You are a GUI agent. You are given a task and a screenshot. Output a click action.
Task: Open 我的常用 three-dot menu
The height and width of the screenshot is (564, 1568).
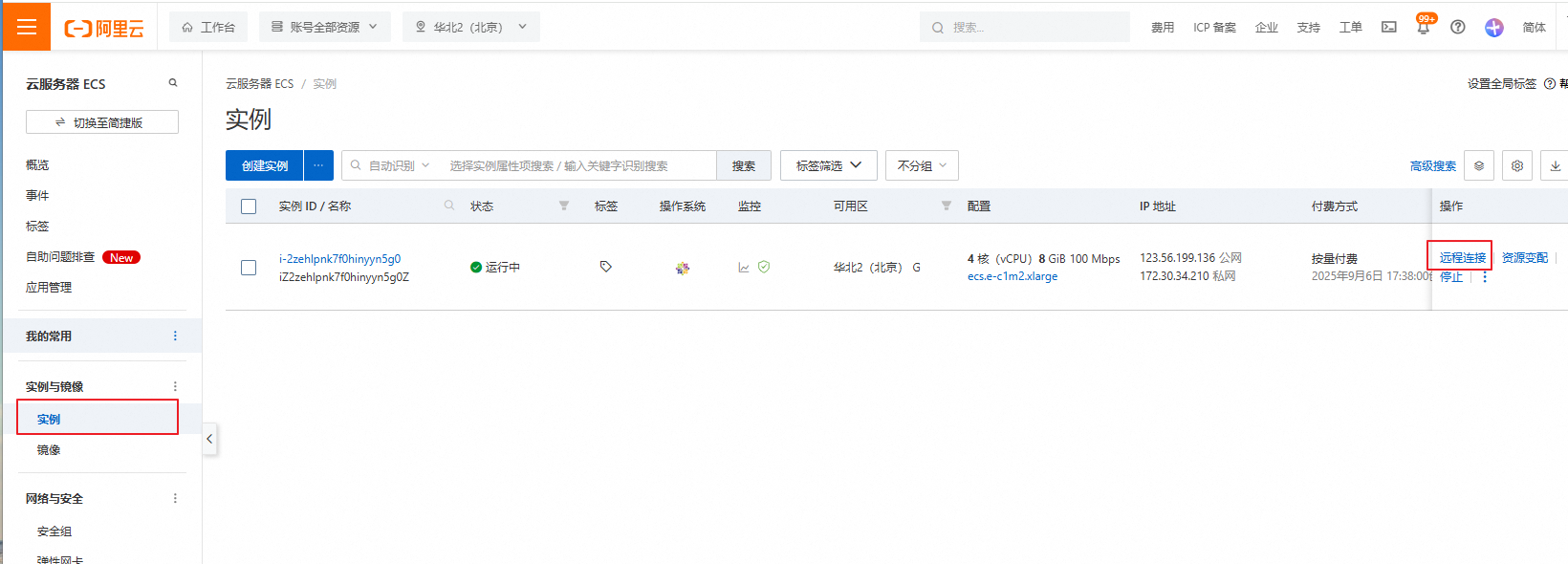point(175,336)
